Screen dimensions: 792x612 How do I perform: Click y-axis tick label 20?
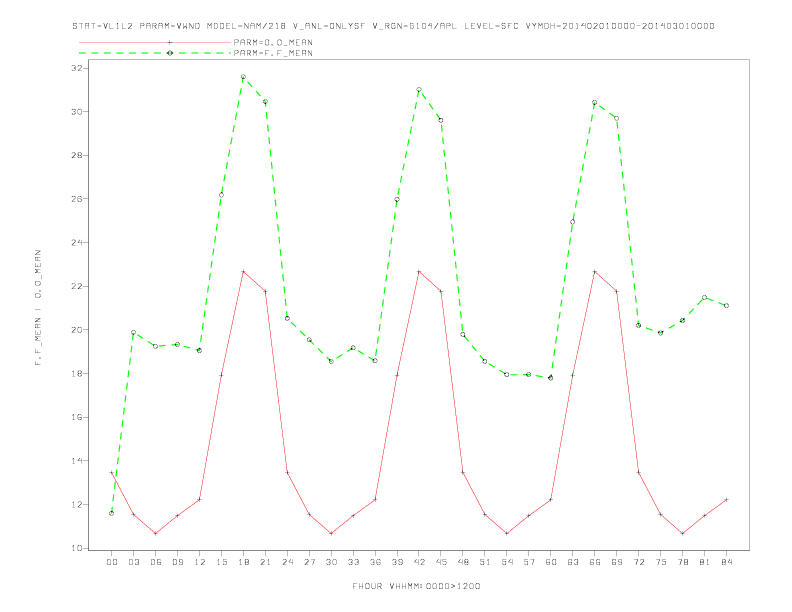point(76,330)
